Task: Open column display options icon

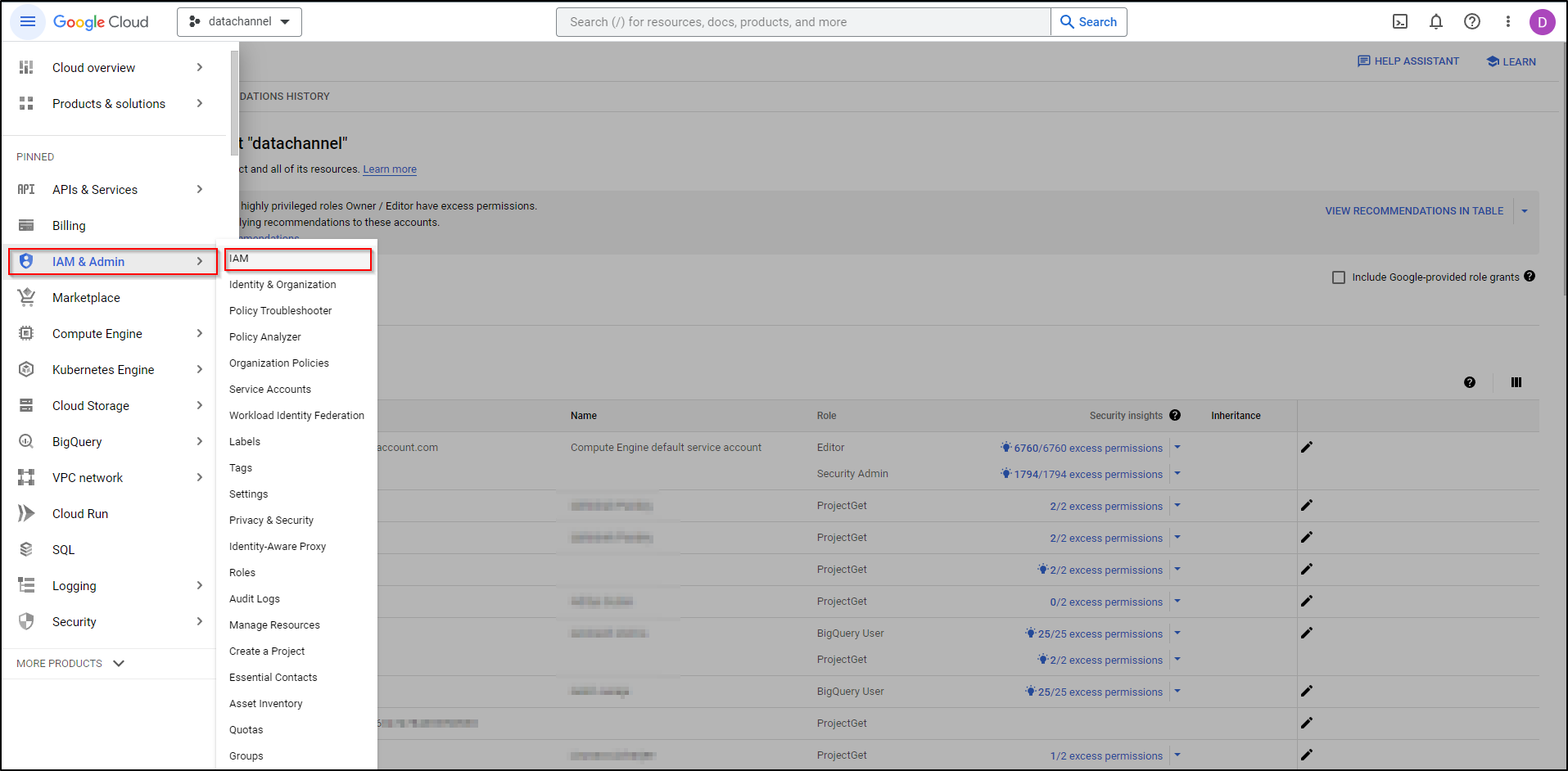Action: pyautogui.click(x=1516, y=382)
